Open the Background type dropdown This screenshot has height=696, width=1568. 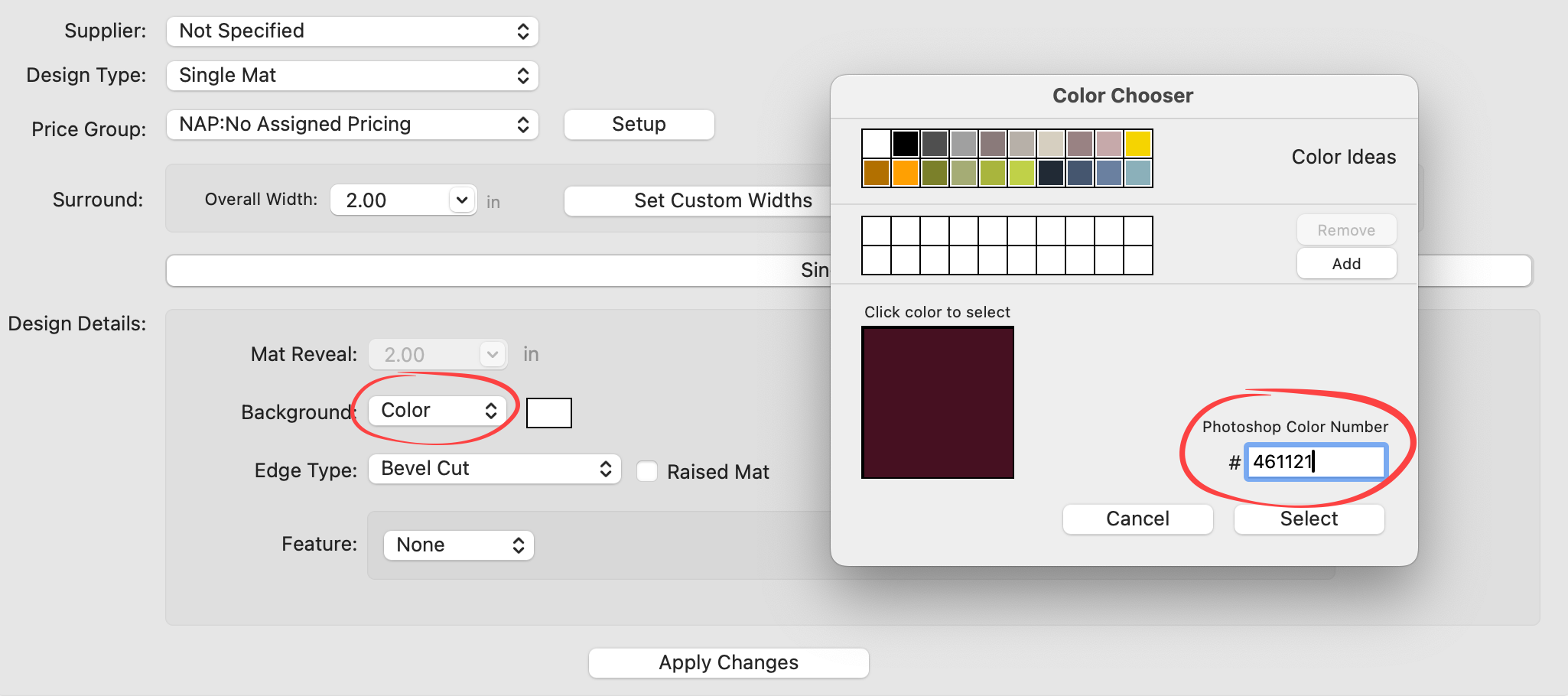(438, 411)
